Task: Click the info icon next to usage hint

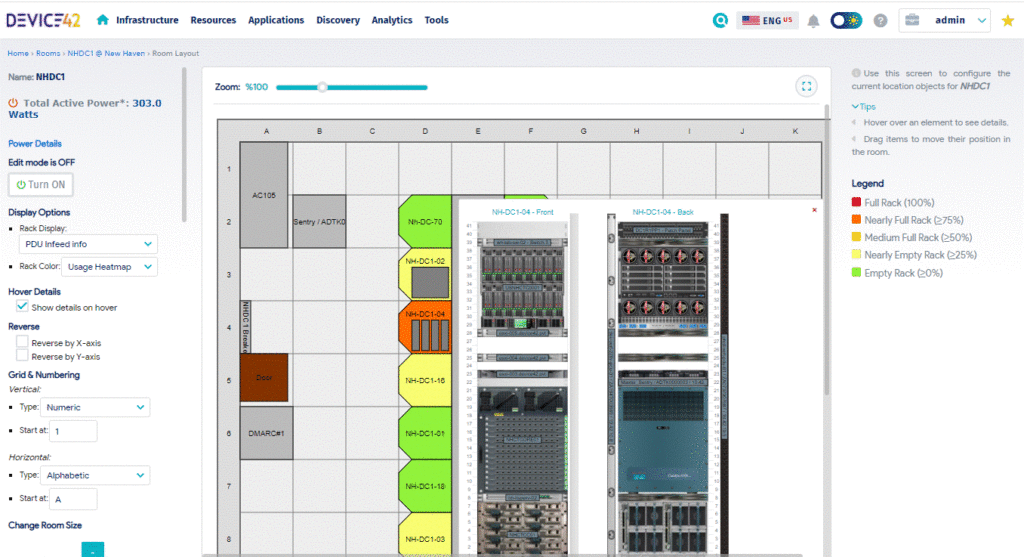Action: coord(856,73)
